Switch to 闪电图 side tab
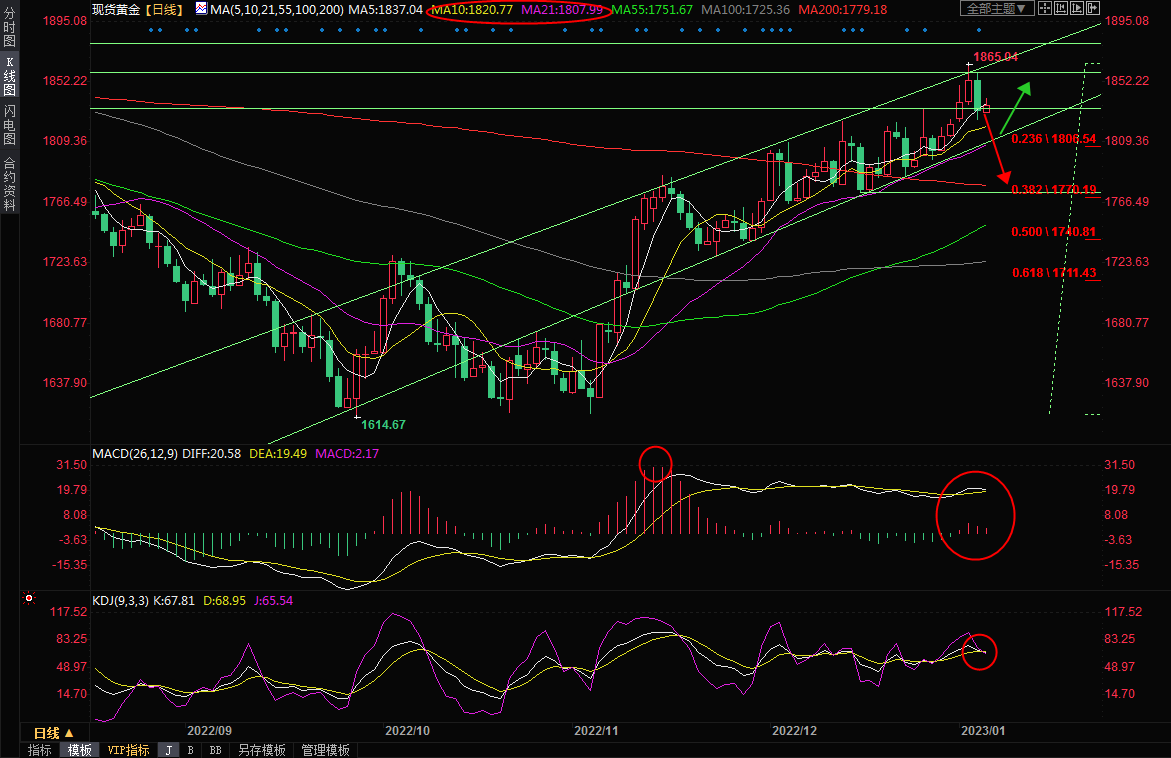Screen dimensions: 1171x758 (9, 123)
